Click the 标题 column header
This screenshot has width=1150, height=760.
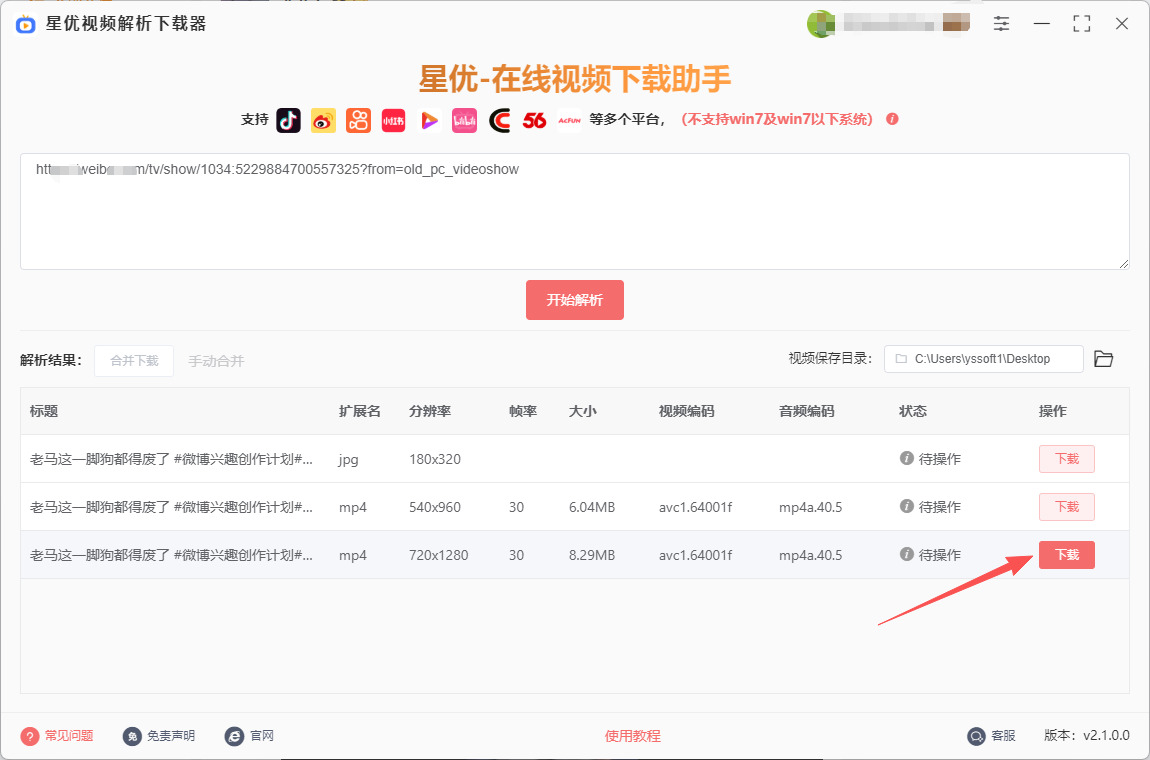[x=44, y=412]
